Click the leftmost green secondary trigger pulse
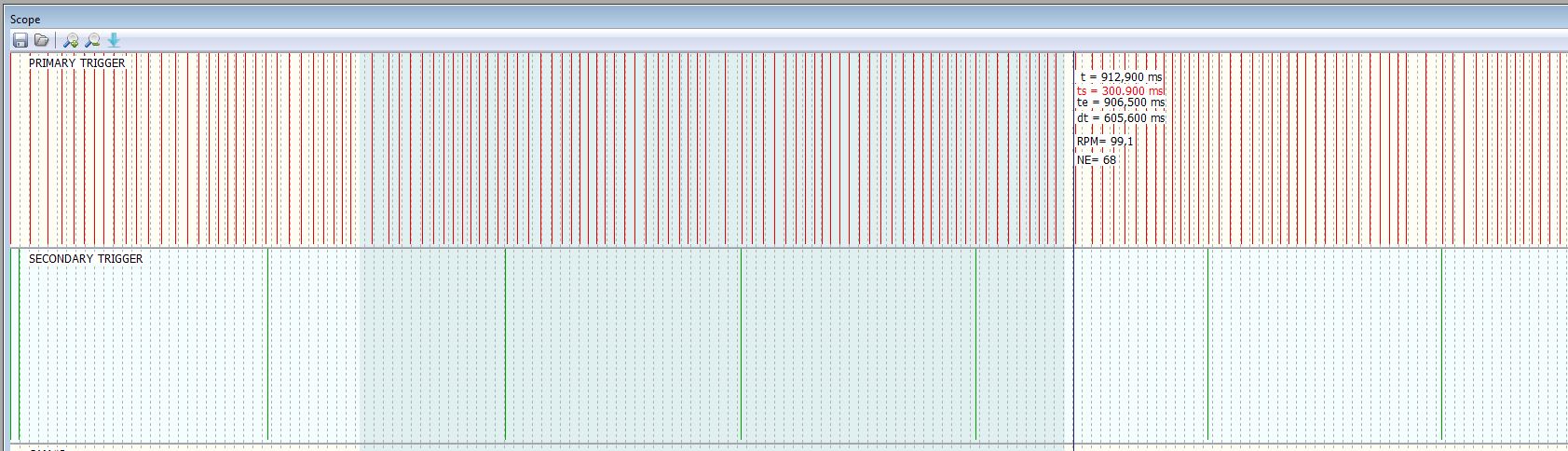 click(x=19, y=345)
